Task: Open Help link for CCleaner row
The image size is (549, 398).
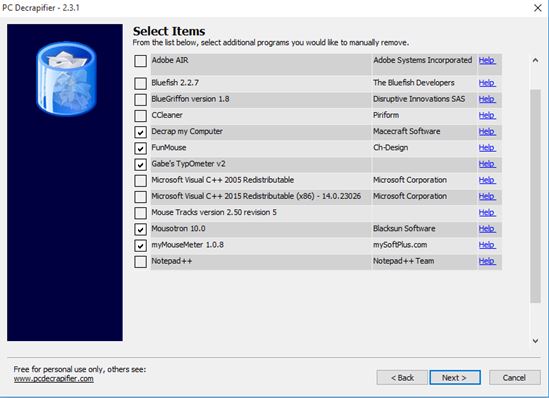Action: [x=487, y=115]
